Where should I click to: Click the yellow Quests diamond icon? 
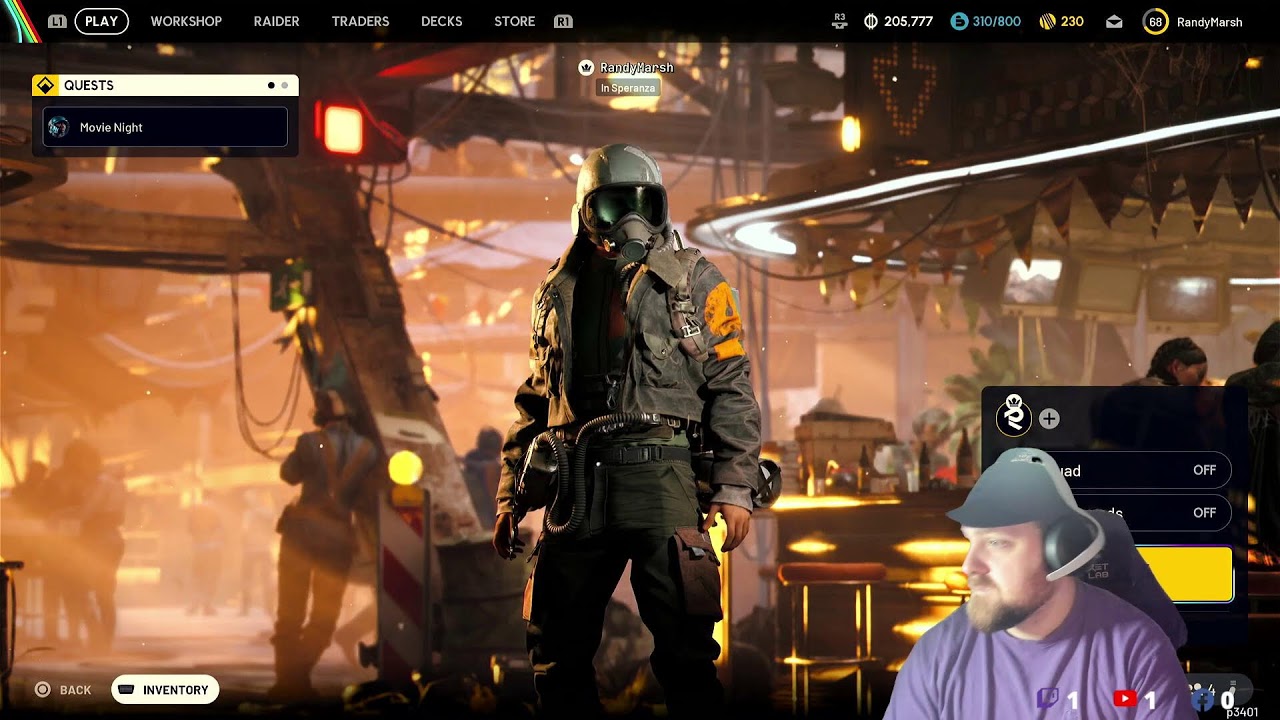pyautogui.click(x=45, y=85)
